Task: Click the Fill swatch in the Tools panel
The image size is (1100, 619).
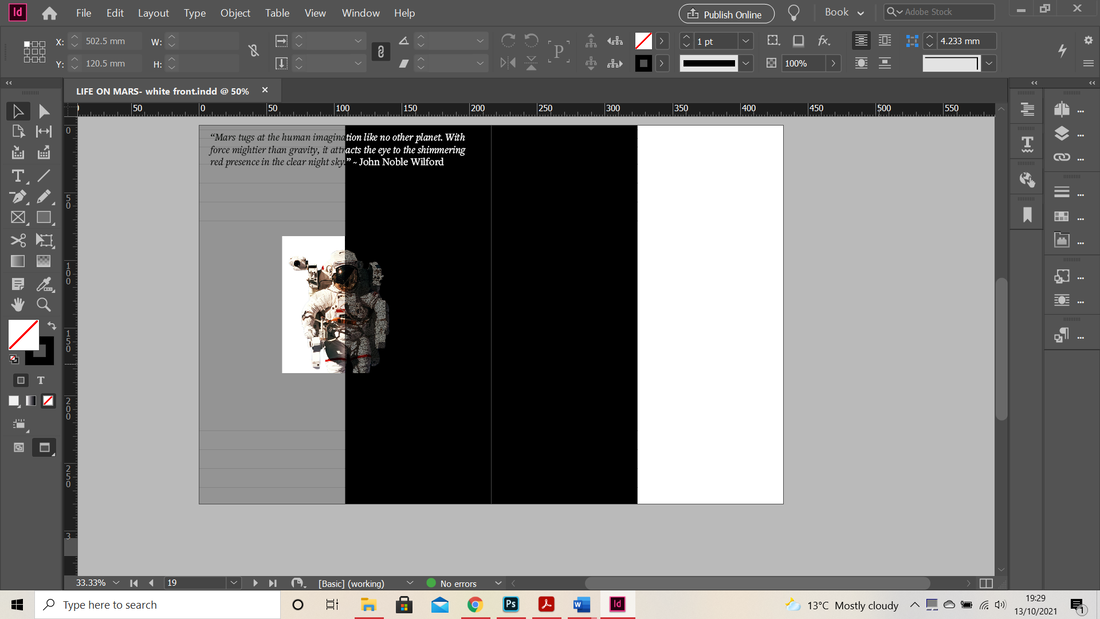Action: pyautogui.click(x=23, y=335)
